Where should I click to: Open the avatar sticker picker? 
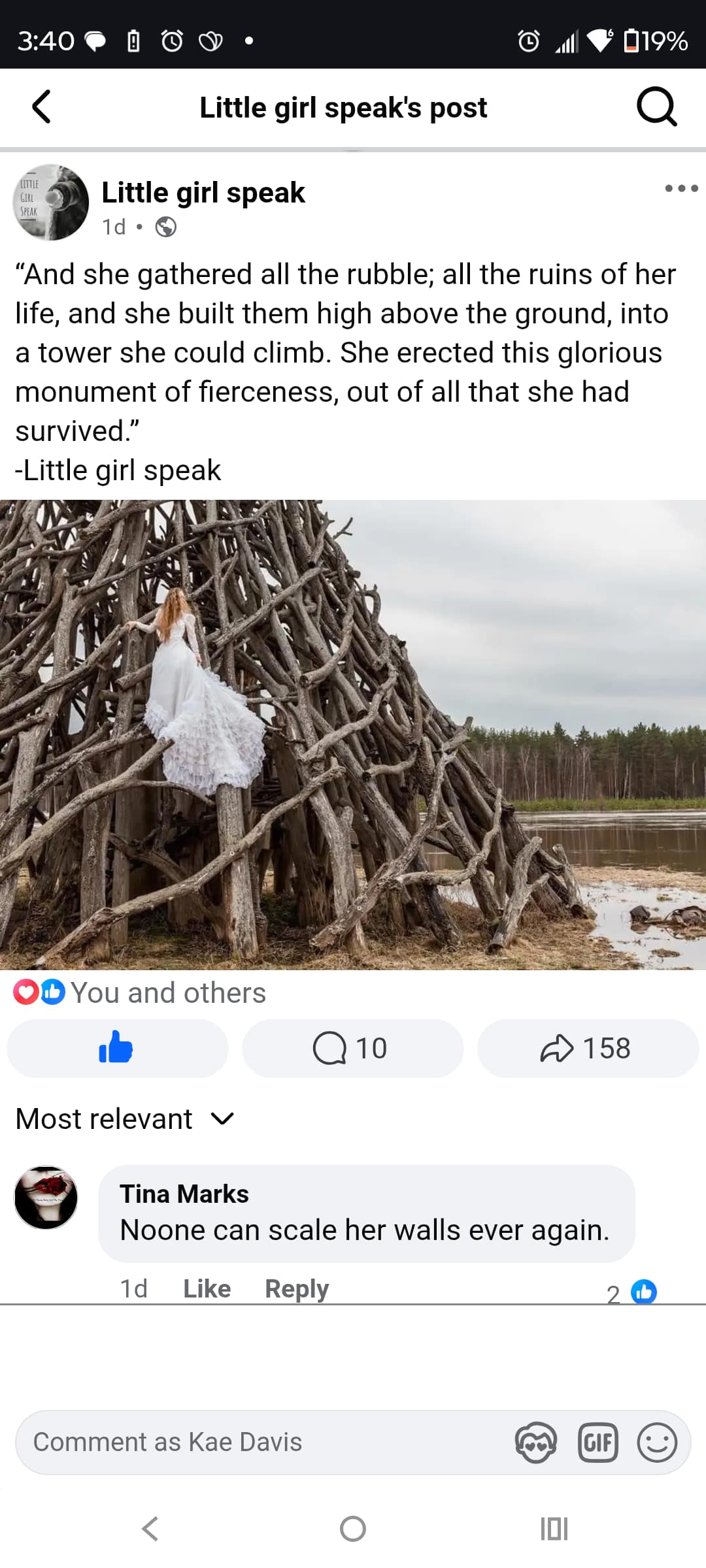tap(535, 1443)
